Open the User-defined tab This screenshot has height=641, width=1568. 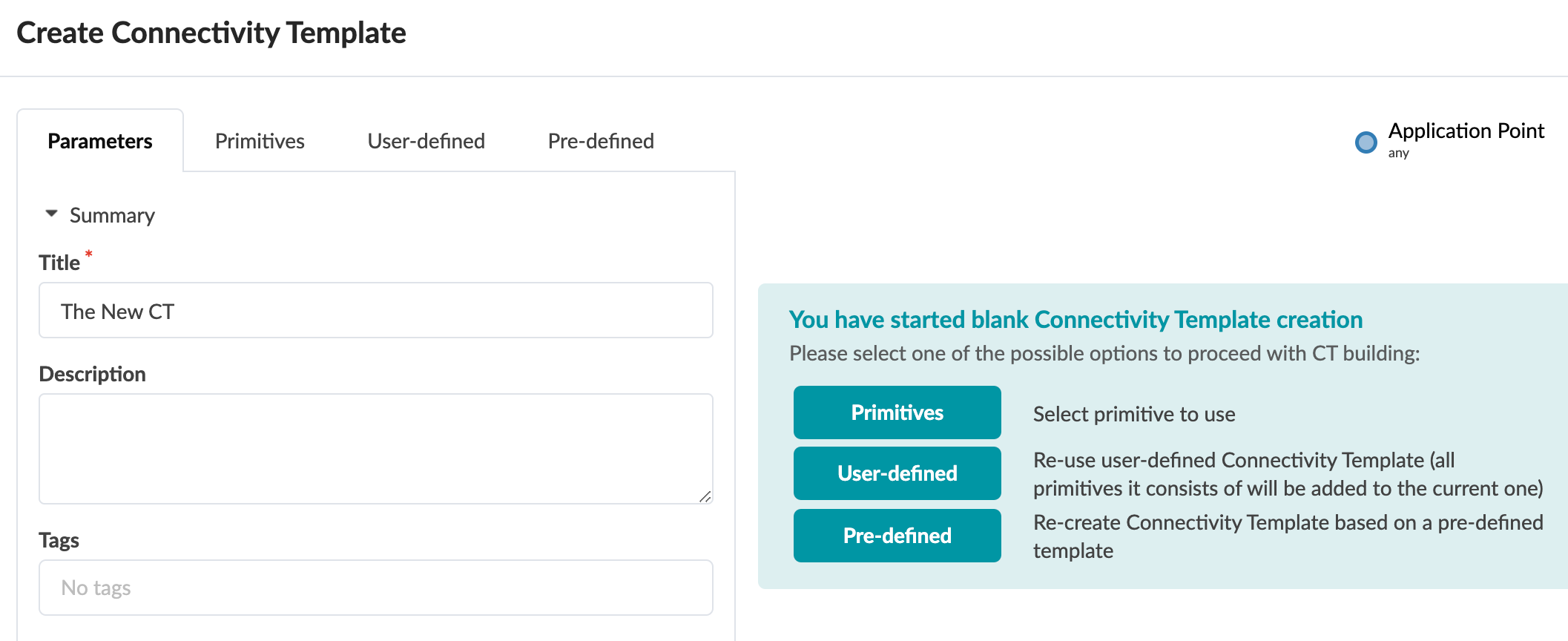click(426, 140)
